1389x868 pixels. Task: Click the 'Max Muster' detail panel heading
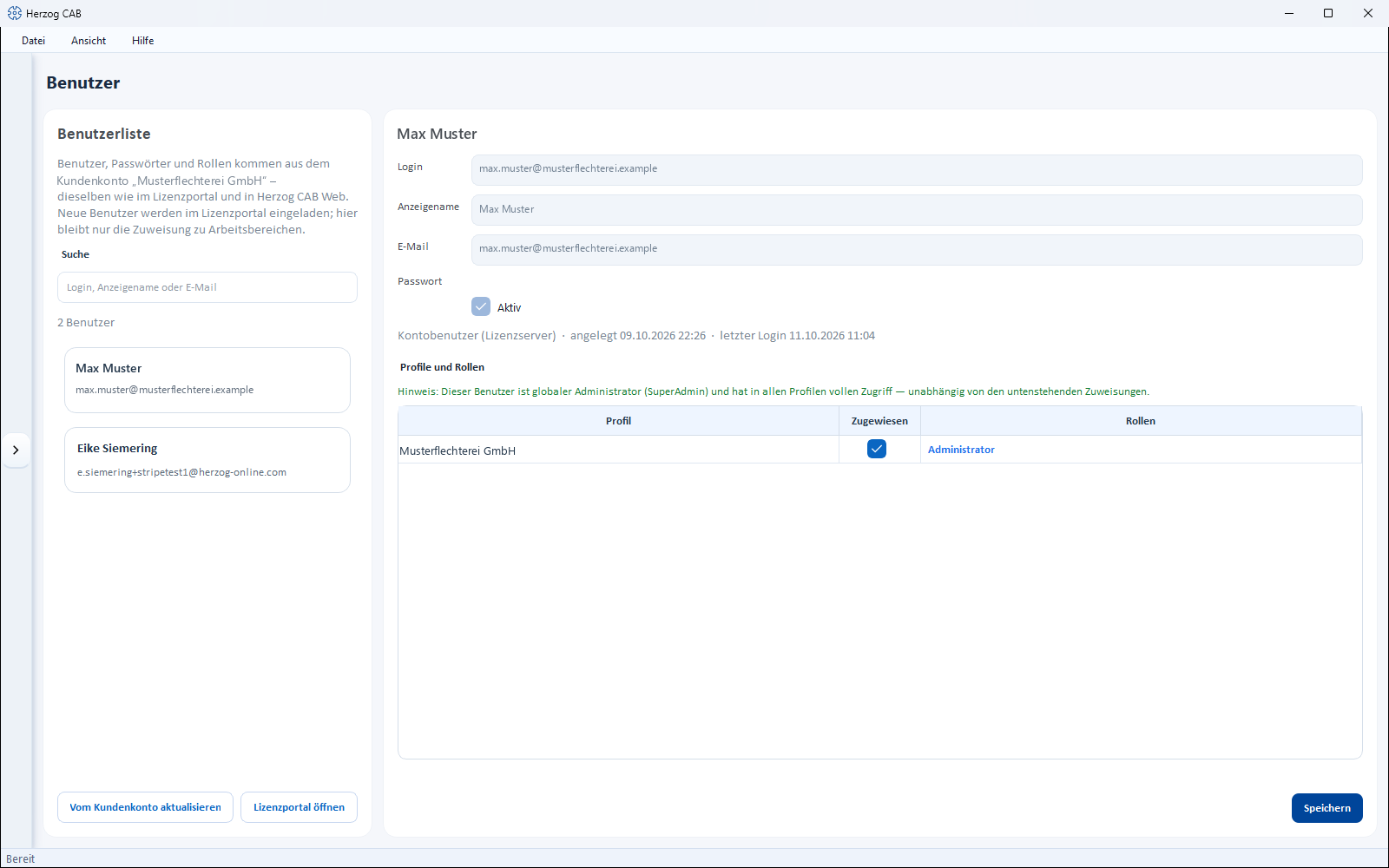coord(437,134)
